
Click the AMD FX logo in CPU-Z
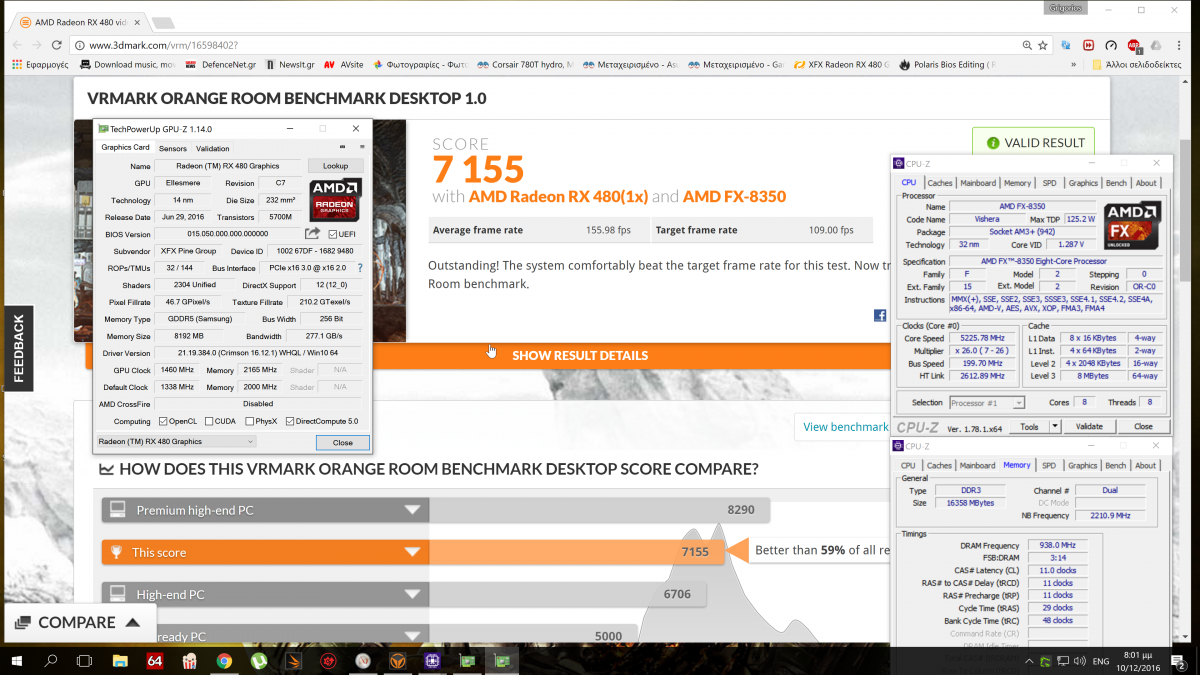[1132, 226]
